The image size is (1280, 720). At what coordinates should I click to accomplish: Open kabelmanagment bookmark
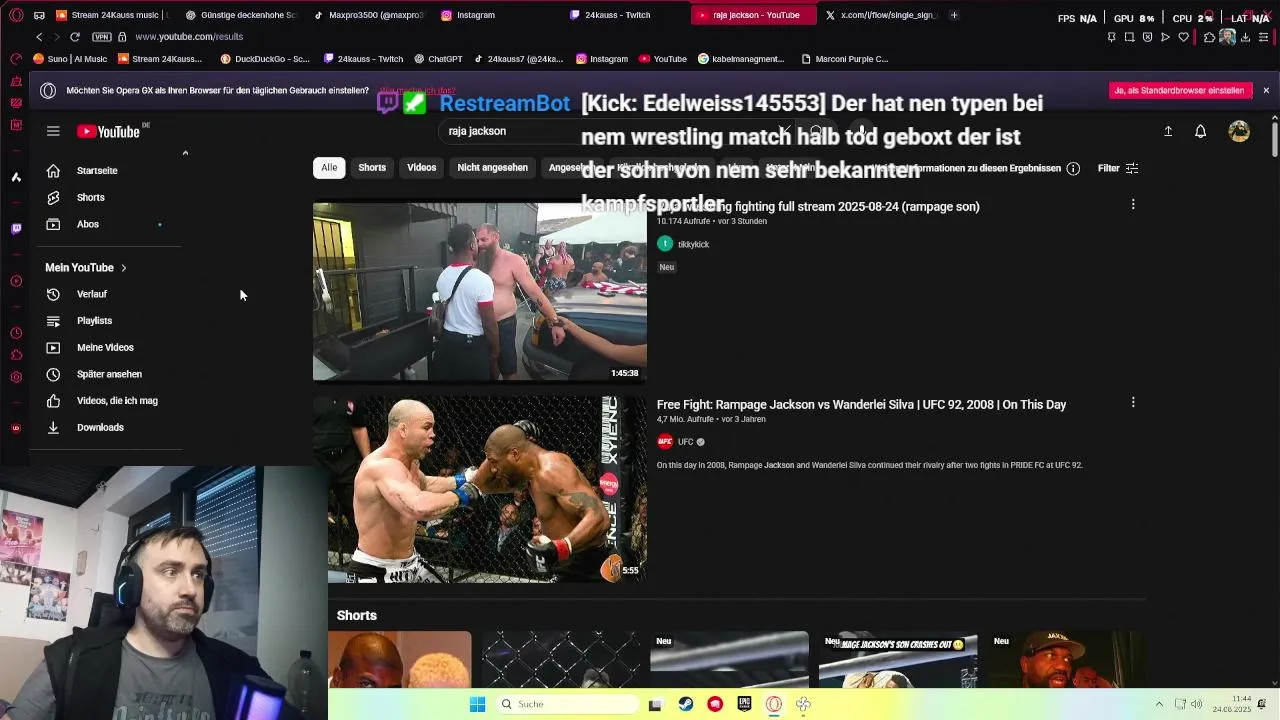tap(741, 59)
